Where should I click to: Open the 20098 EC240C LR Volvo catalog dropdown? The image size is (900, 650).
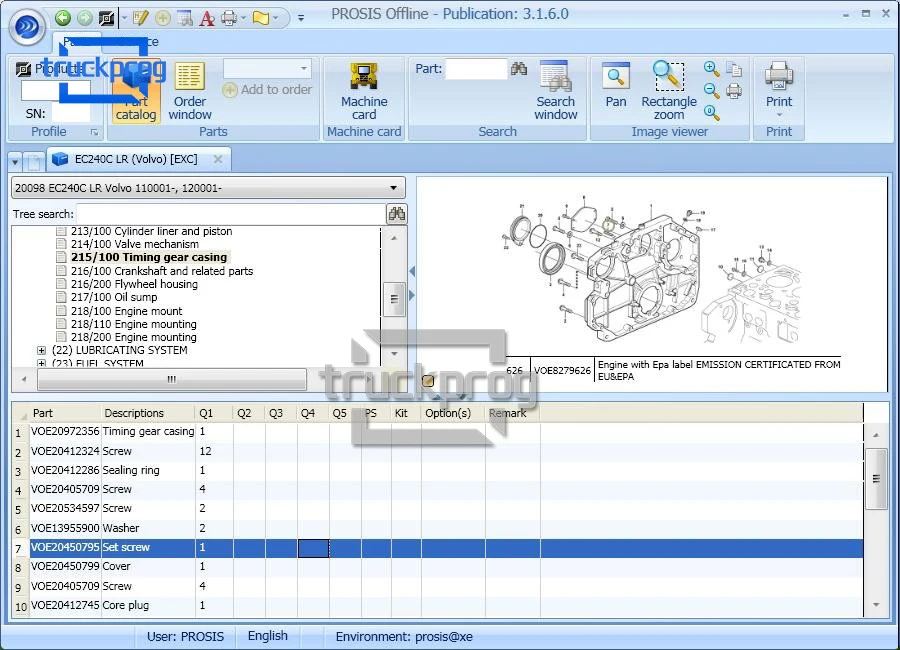tap(208, 188)
